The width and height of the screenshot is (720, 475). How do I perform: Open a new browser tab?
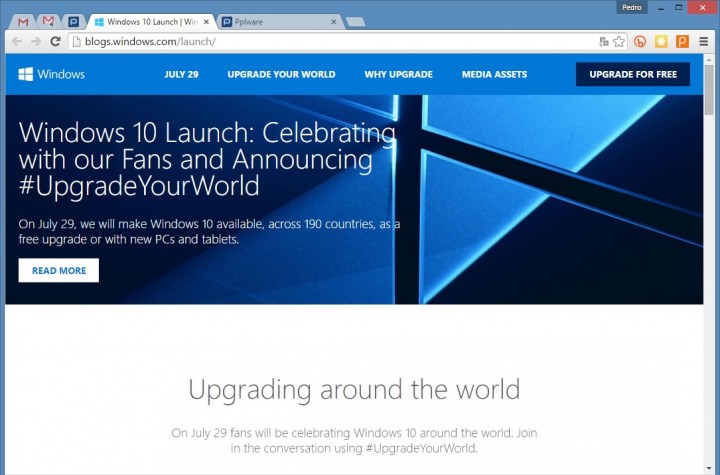point(355,22)
